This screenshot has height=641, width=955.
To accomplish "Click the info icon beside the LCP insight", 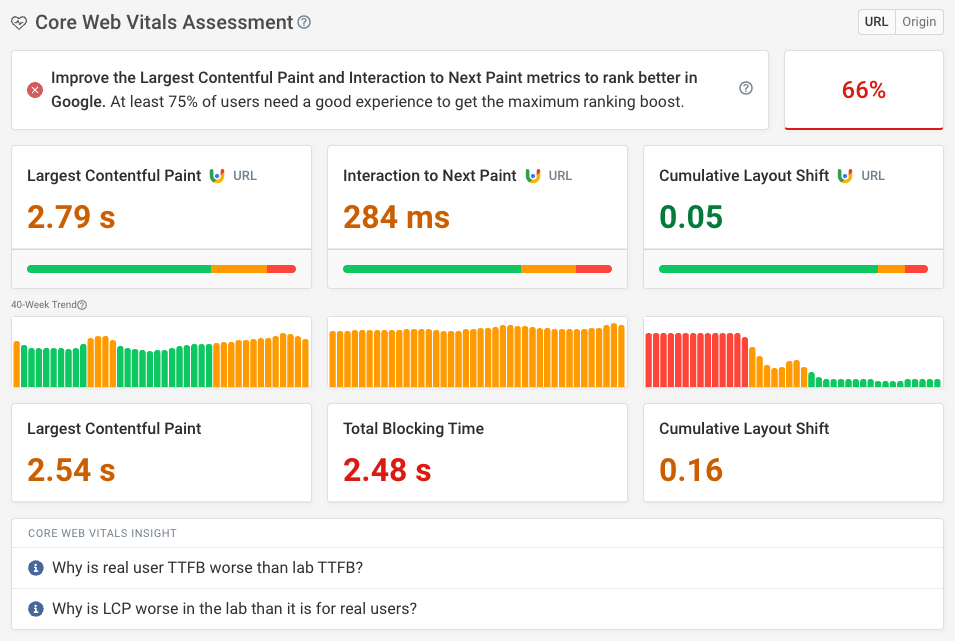I will click(x=35, y=608).
